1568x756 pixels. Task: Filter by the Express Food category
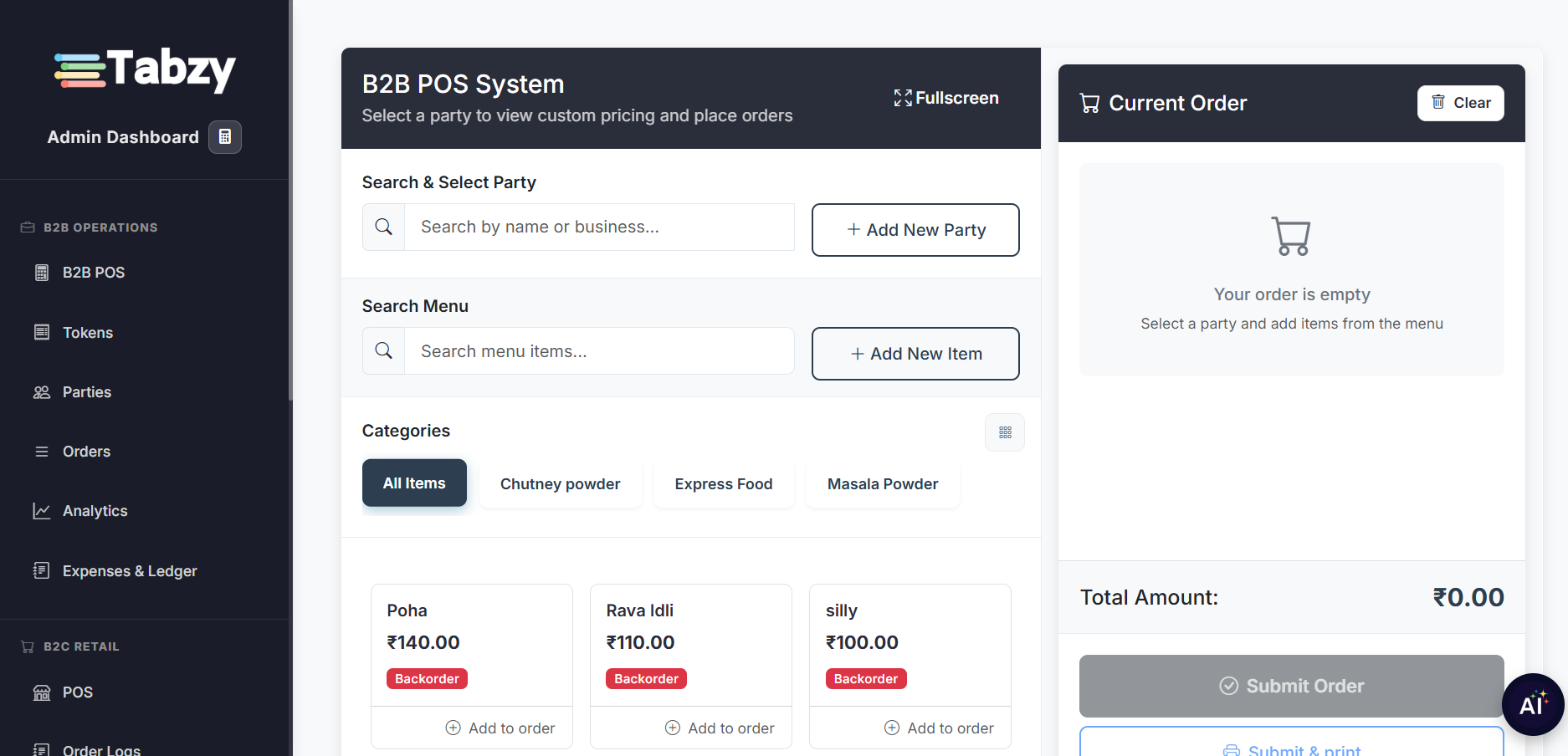723,484
